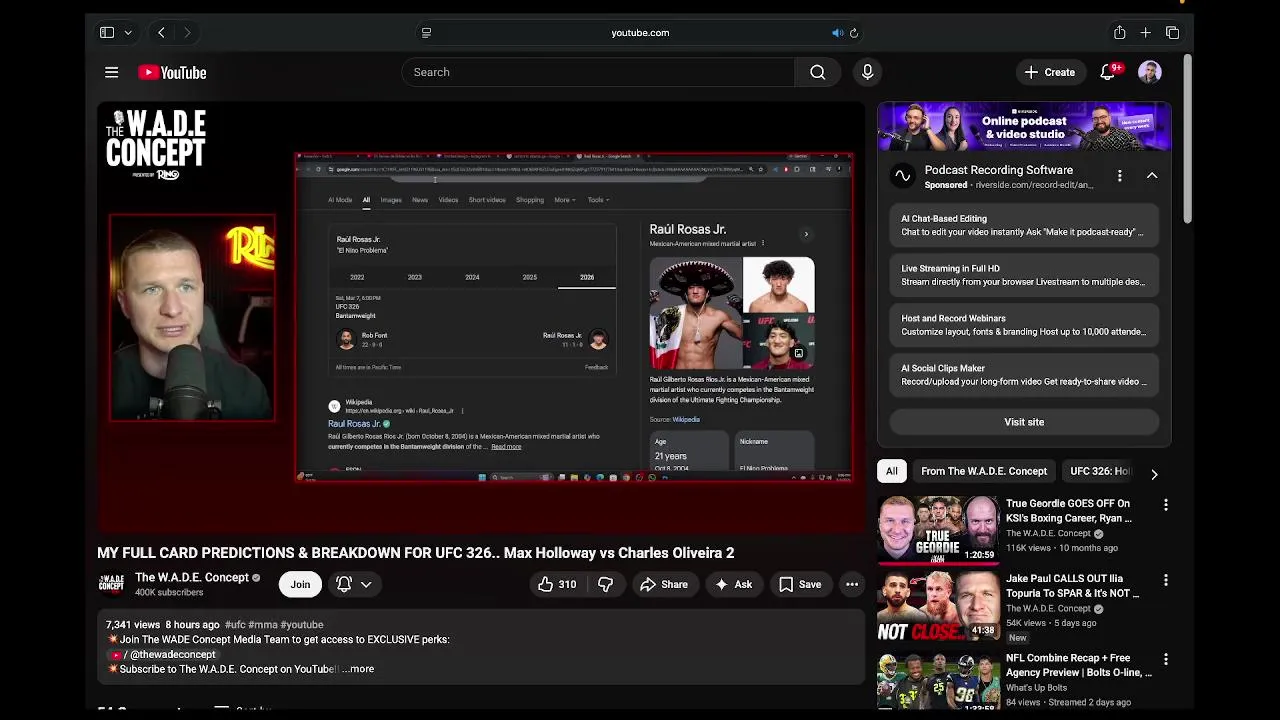The height and width of the screenshot is (720, 1280).
Task: Go back in Safari
Action: [x=161, y=32]
